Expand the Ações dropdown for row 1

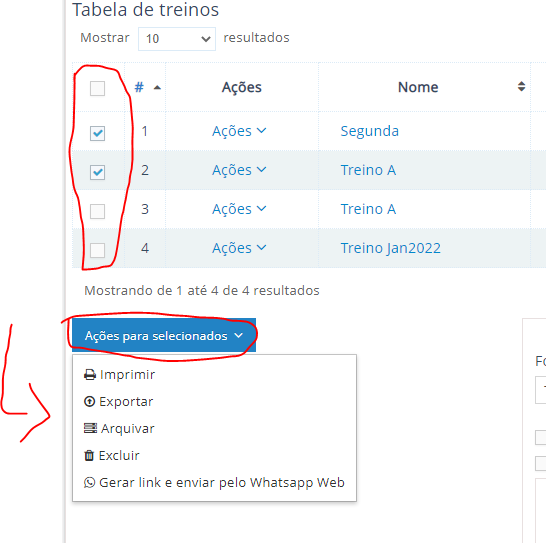point(239,131)
